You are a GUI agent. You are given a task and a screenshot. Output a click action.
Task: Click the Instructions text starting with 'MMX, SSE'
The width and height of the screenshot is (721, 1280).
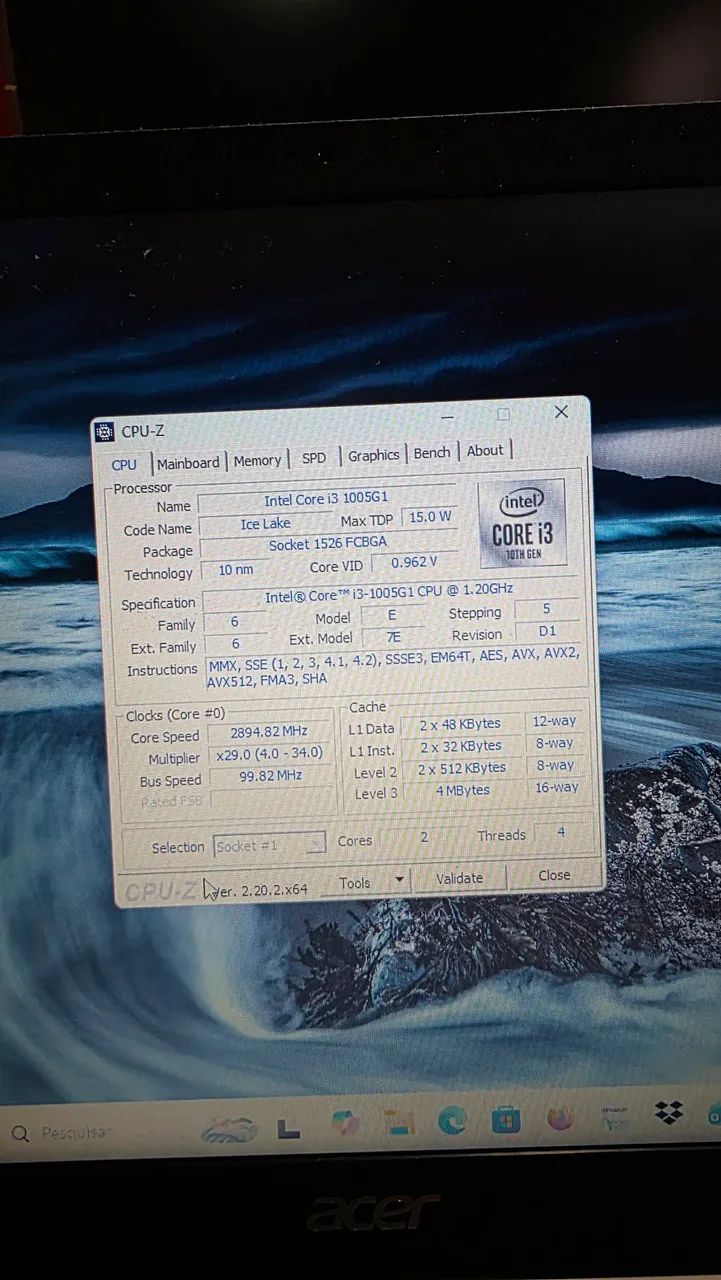(393, 667)
